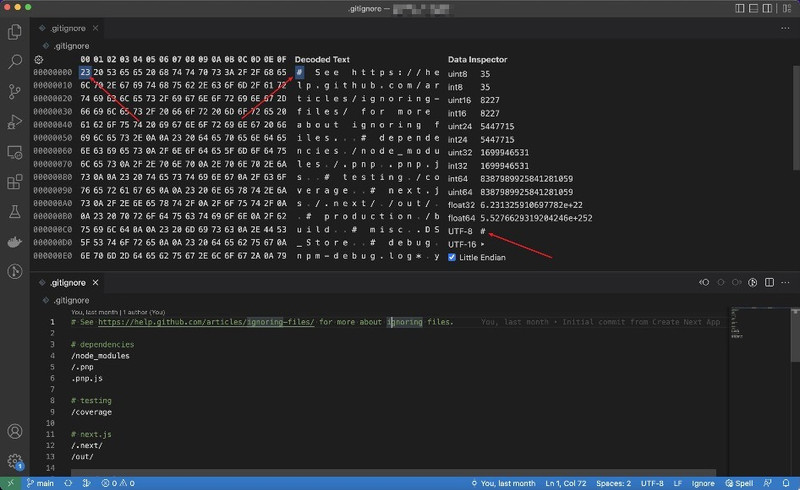
Task: Change indentation via Spaces: 2
Action: (613, 483)
